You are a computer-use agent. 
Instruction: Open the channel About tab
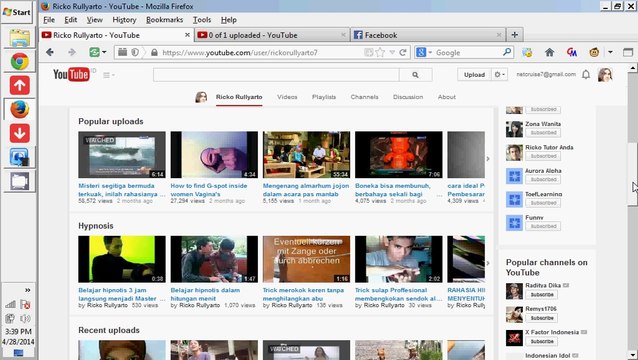pos(447,97)
